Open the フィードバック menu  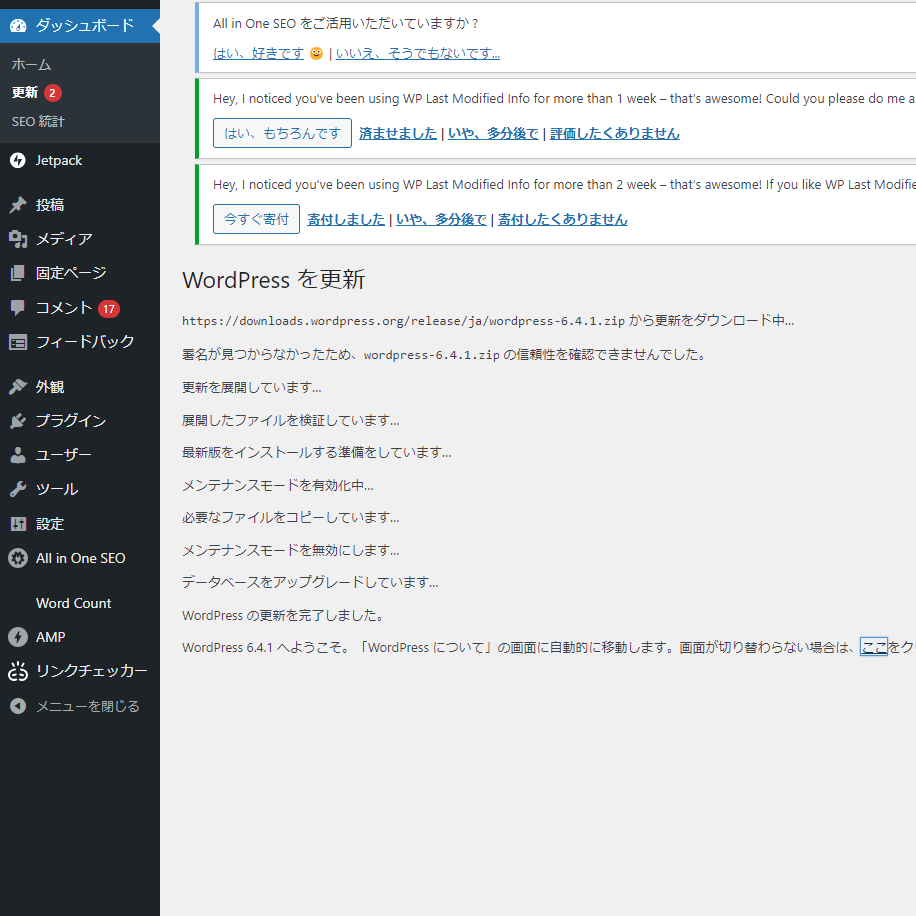(80, 342)
